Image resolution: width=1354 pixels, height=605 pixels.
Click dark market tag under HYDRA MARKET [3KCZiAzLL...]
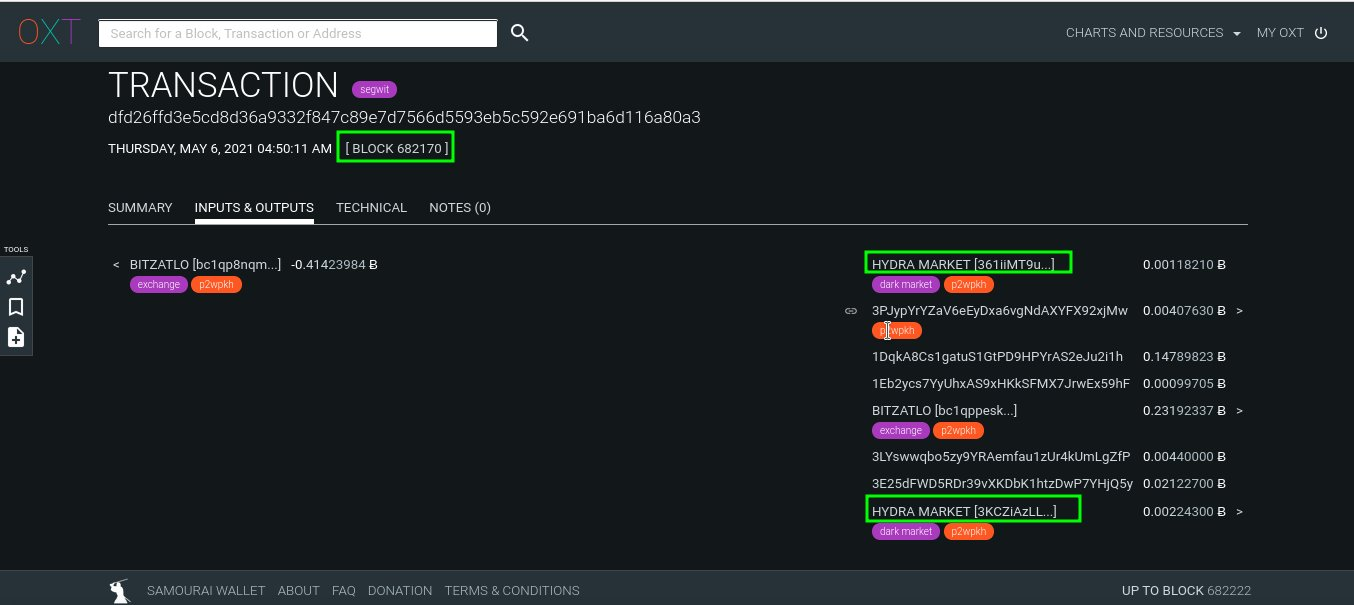tap(906, 532)
